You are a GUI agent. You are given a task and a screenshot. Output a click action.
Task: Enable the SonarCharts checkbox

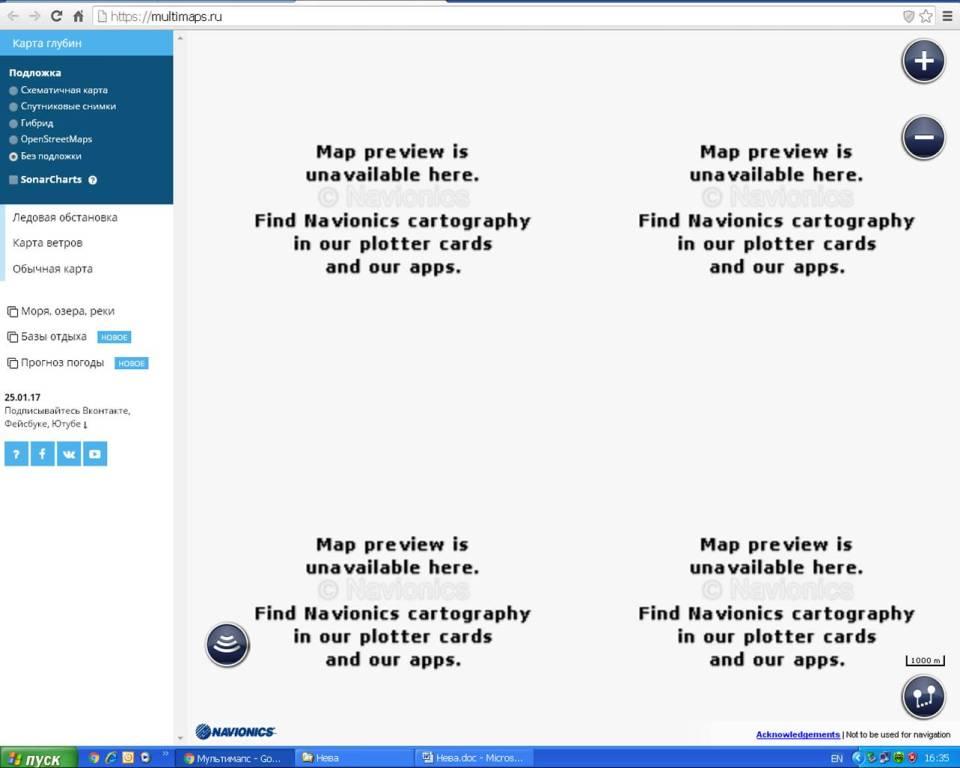13,180
